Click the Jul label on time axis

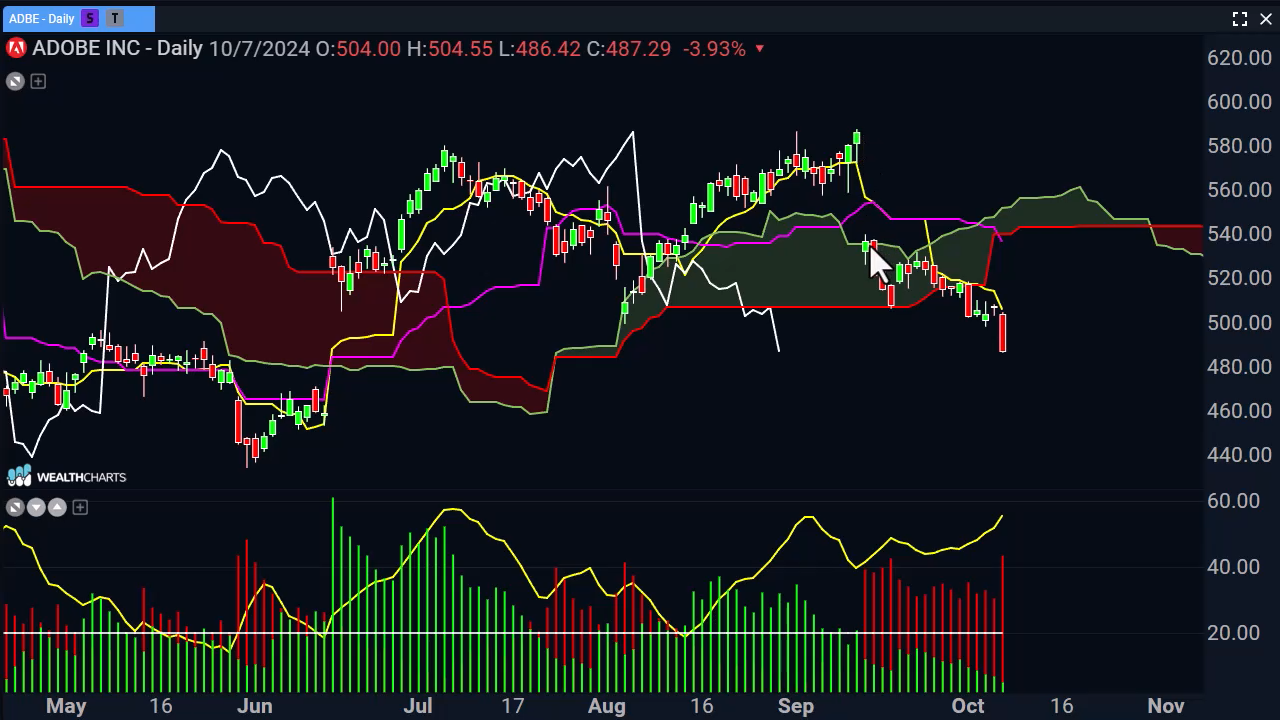(x=418, y=706)
